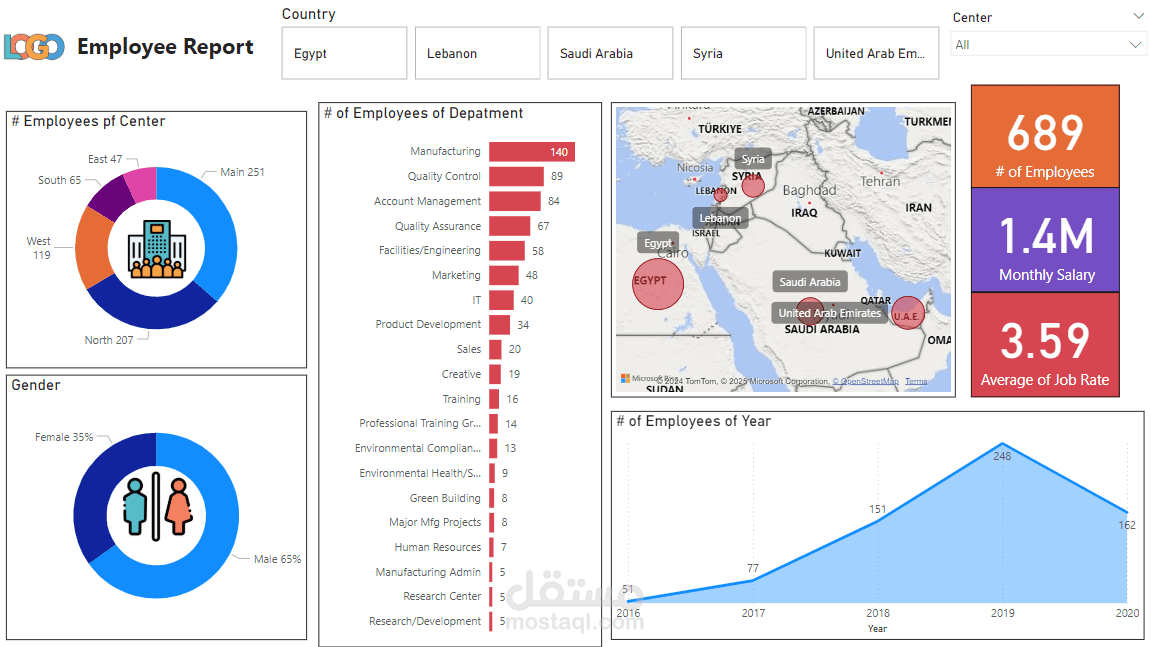The image size is (1151, 647).
Task: Click the Manufacturing bar with 140
Action: pos(532,152)
